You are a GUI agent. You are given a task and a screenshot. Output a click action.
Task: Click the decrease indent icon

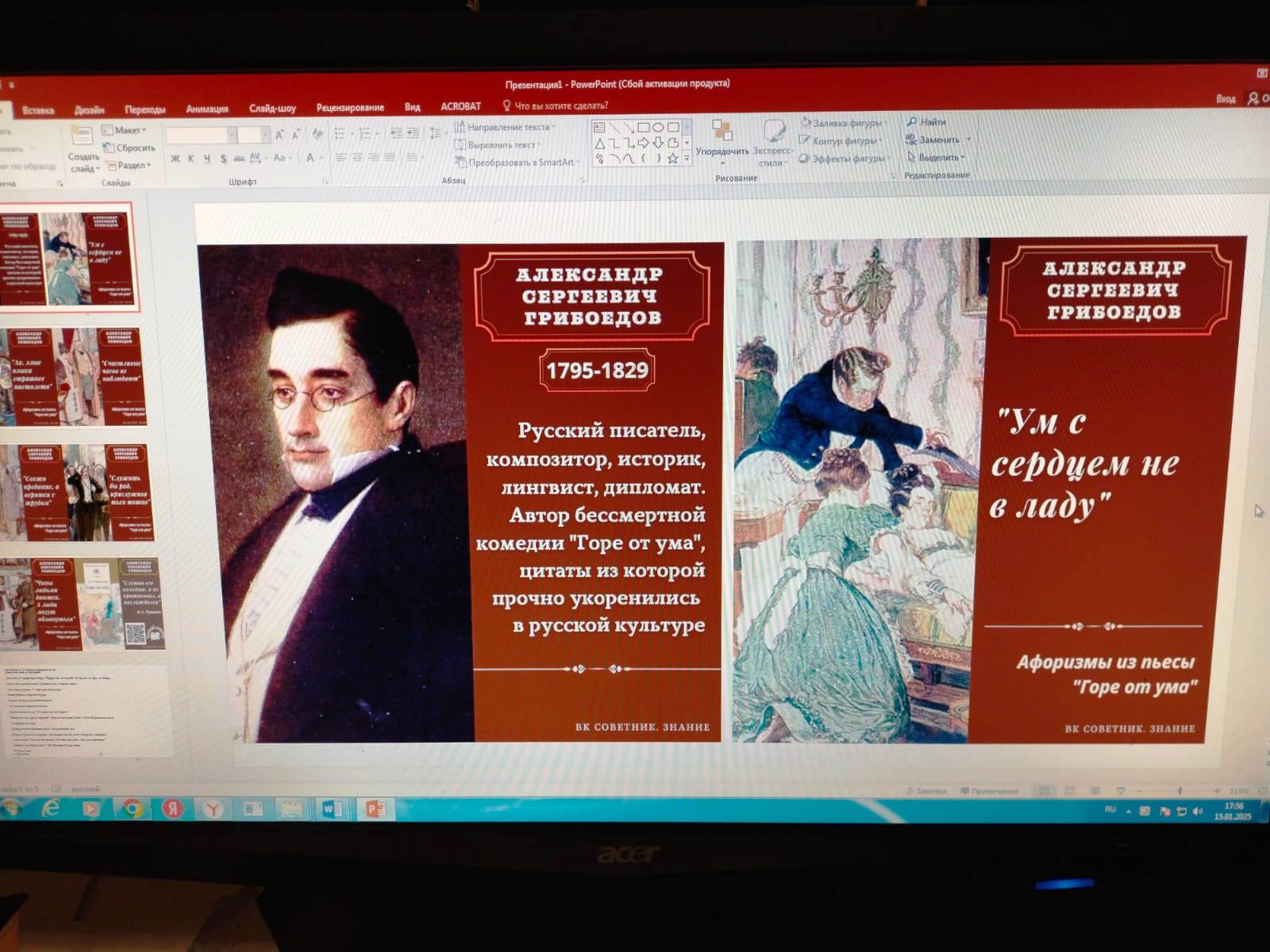coord(396,133)
